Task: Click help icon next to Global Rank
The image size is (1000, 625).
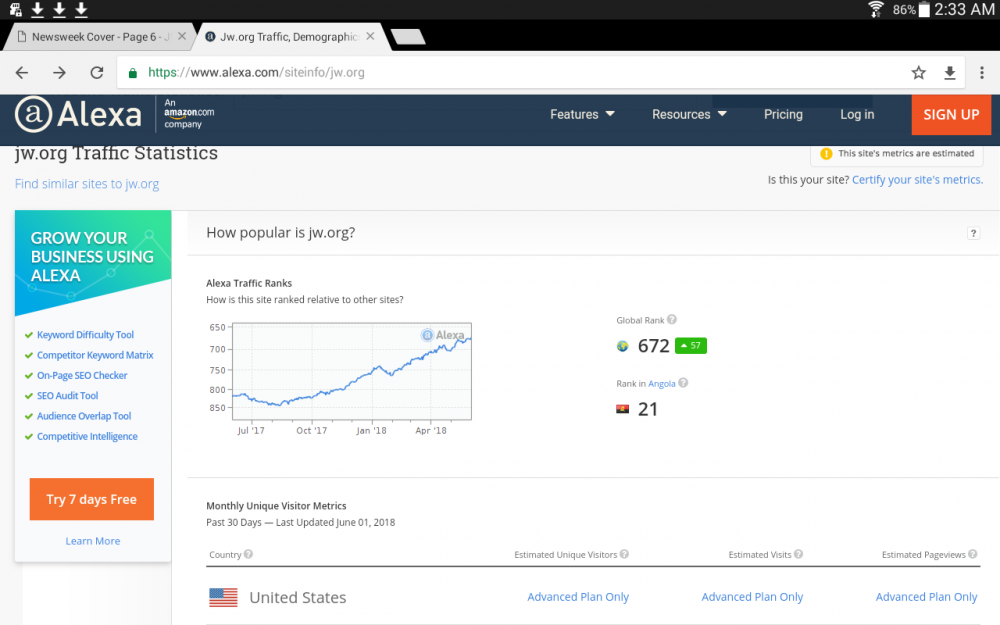Action: point(672,320)
